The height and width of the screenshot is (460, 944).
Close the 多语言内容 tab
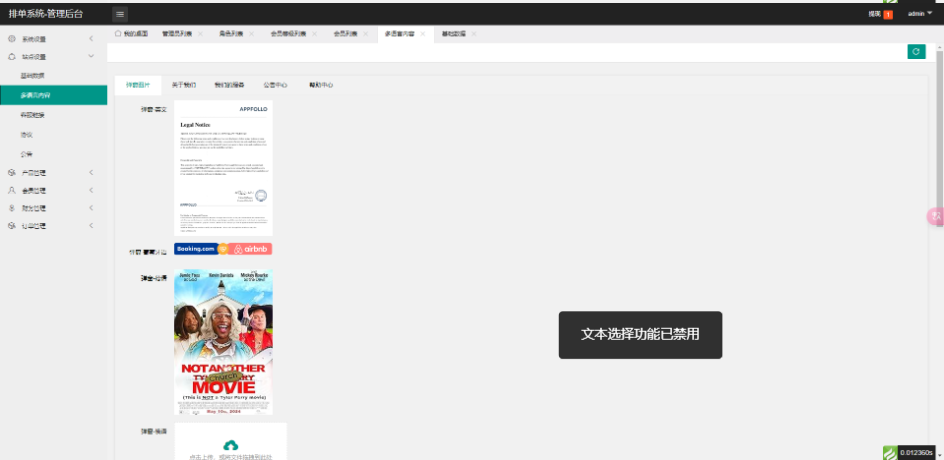(x=423, y=34)
